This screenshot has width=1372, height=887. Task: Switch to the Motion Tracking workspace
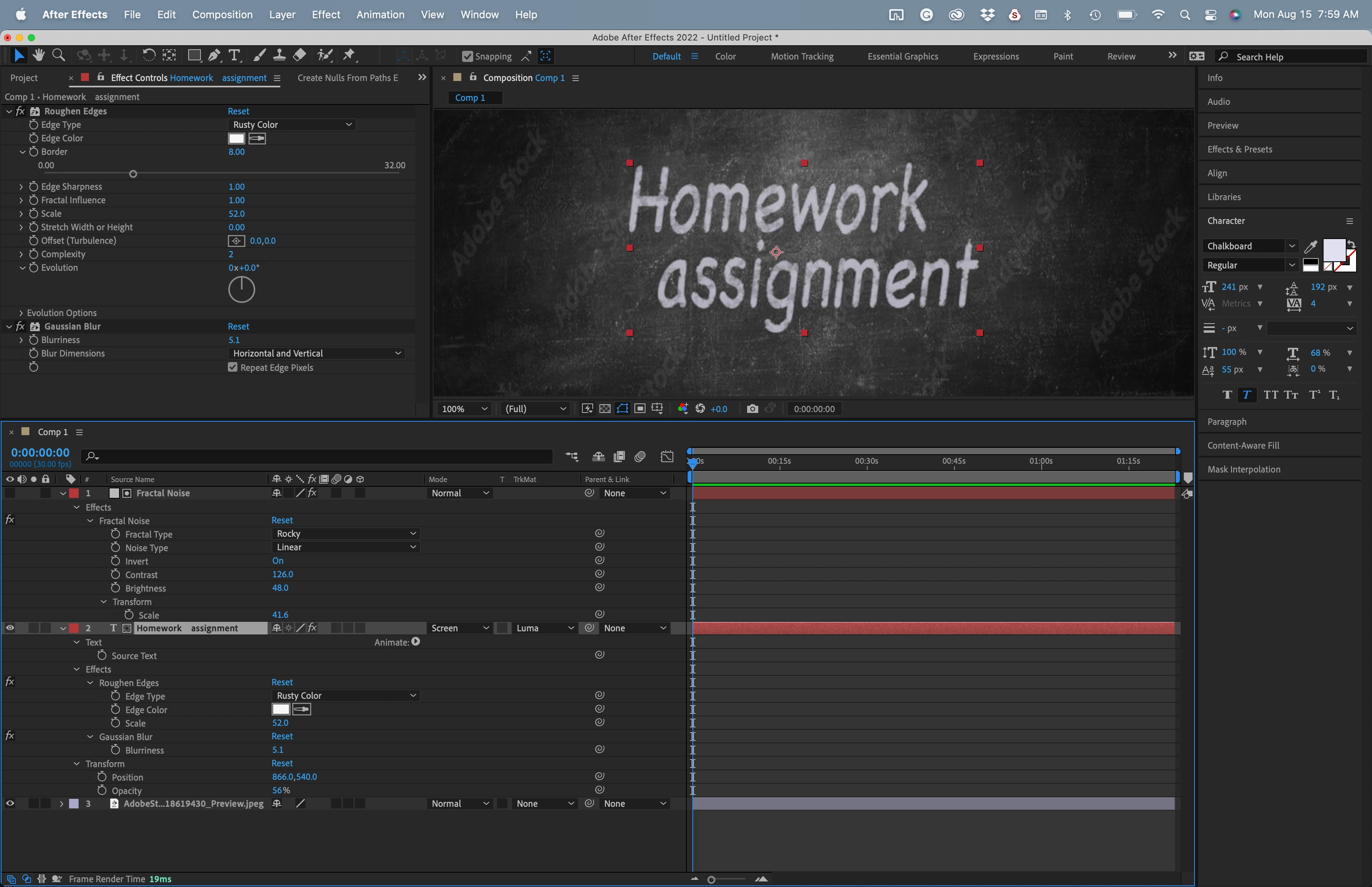coord(802,56)
